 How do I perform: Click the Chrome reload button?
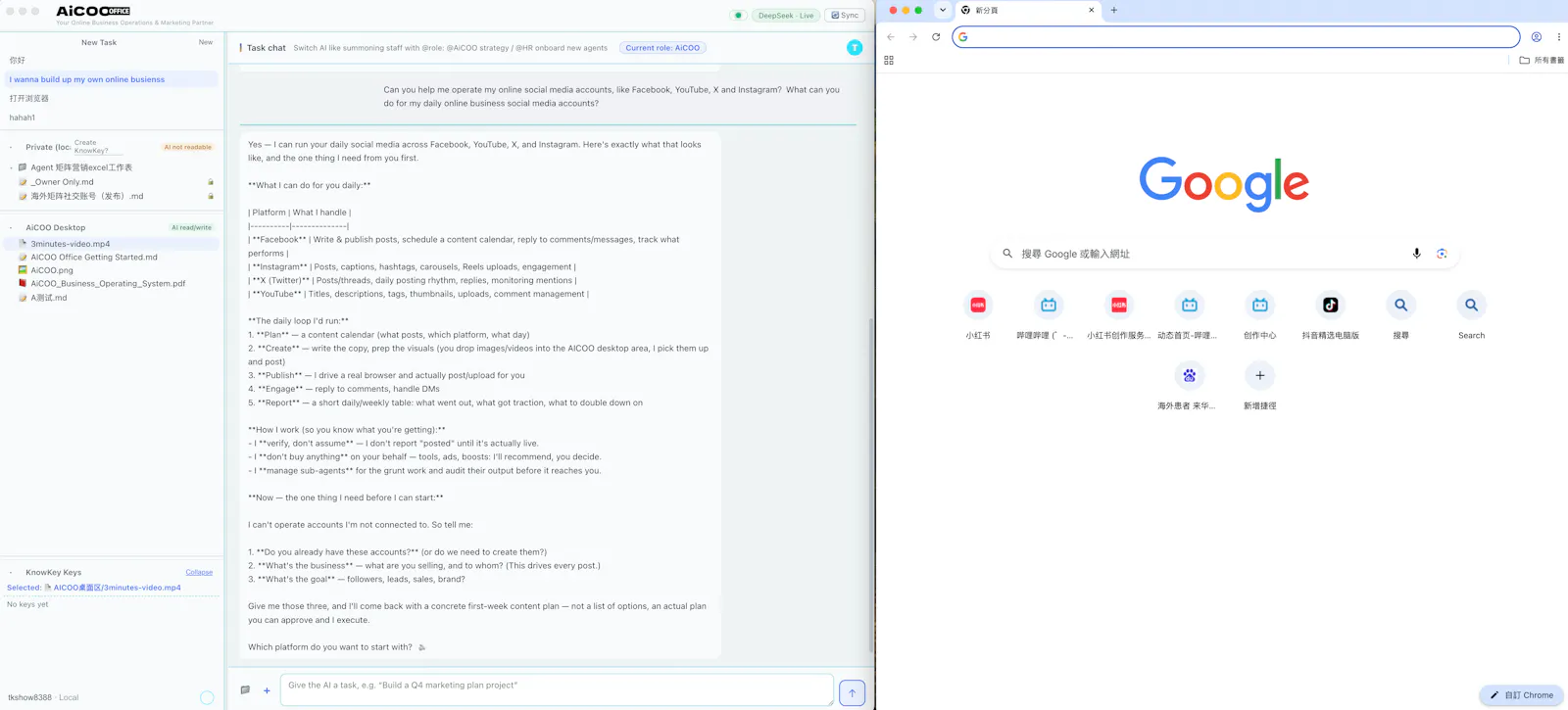click(936, 37)
